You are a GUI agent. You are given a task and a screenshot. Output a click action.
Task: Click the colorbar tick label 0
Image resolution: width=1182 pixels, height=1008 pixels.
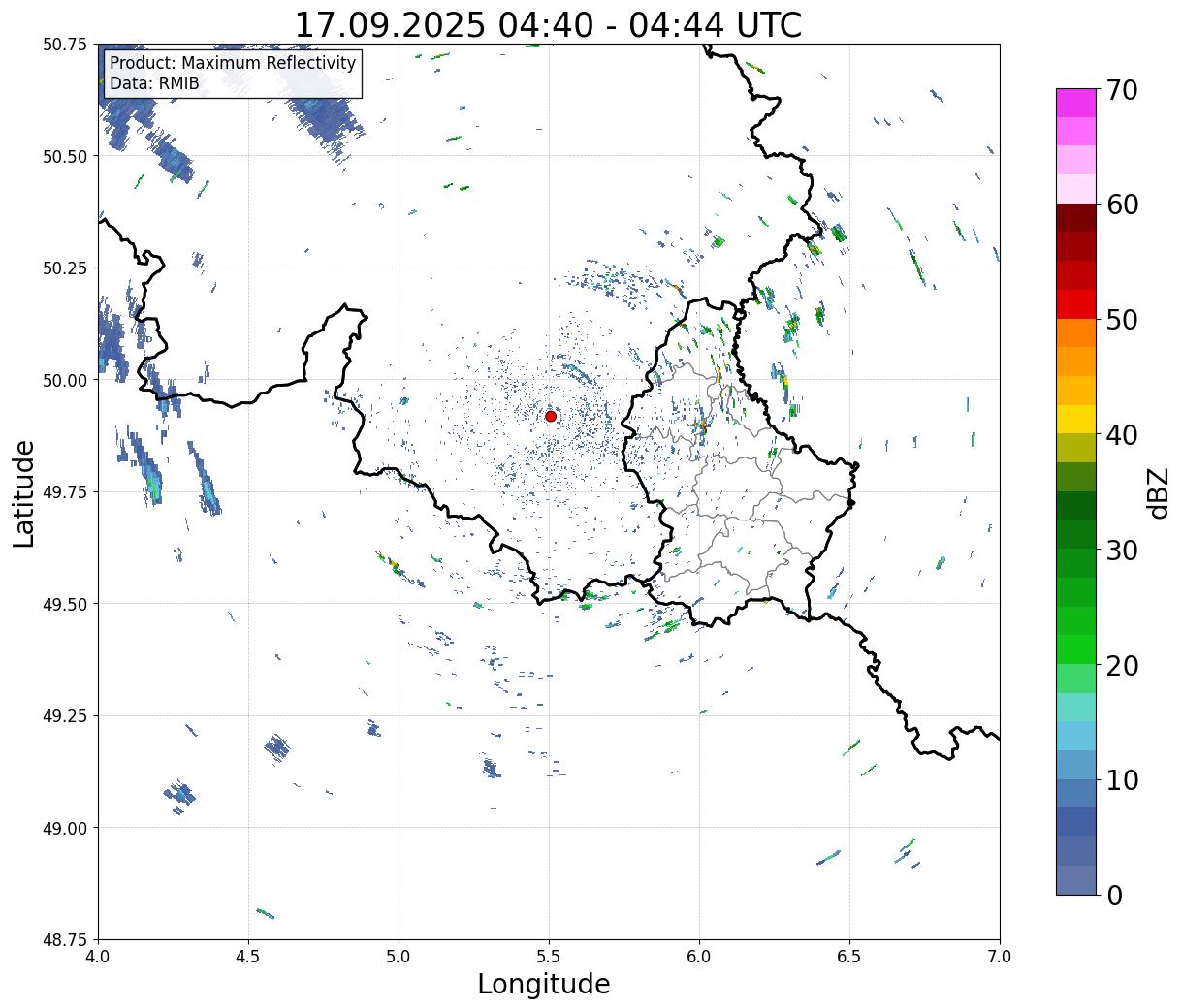click(1114, 896)
